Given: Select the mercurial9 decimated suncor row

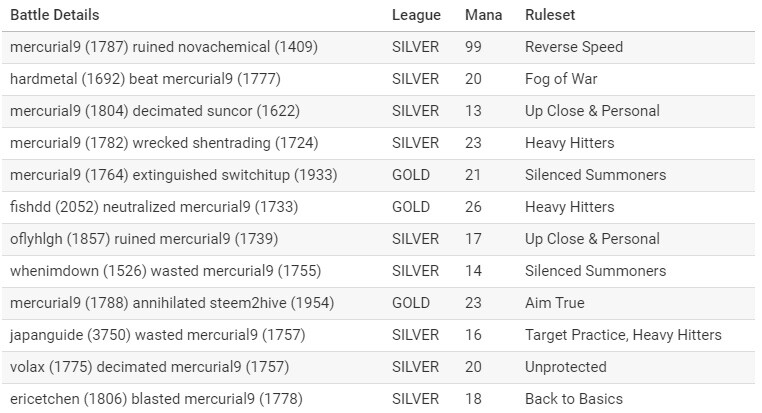Looking at the screenshot, I should pyautogui.click(x=378, y=111).
